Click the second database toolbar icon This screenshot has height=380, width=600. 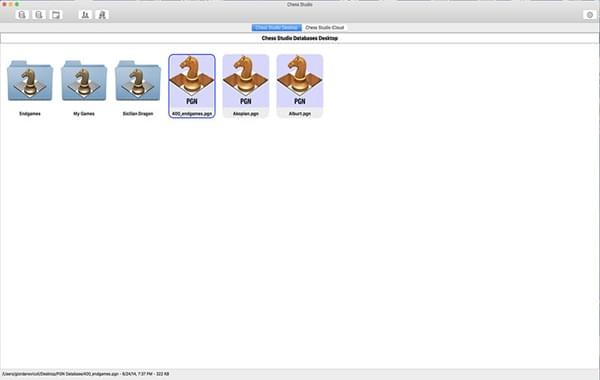(39, 15)
